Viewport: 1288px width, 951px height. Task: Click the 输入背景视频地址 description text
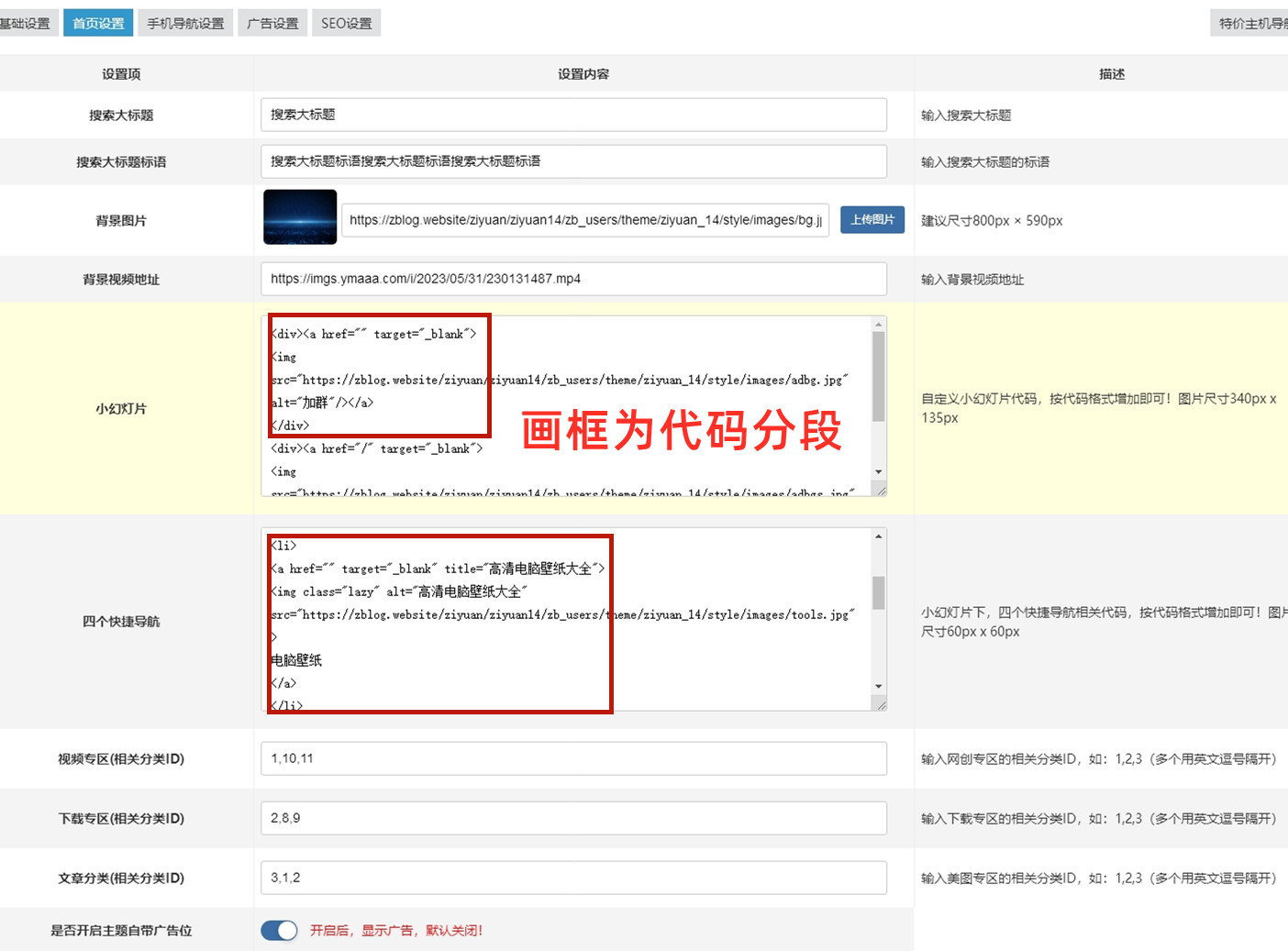point(972,280)
